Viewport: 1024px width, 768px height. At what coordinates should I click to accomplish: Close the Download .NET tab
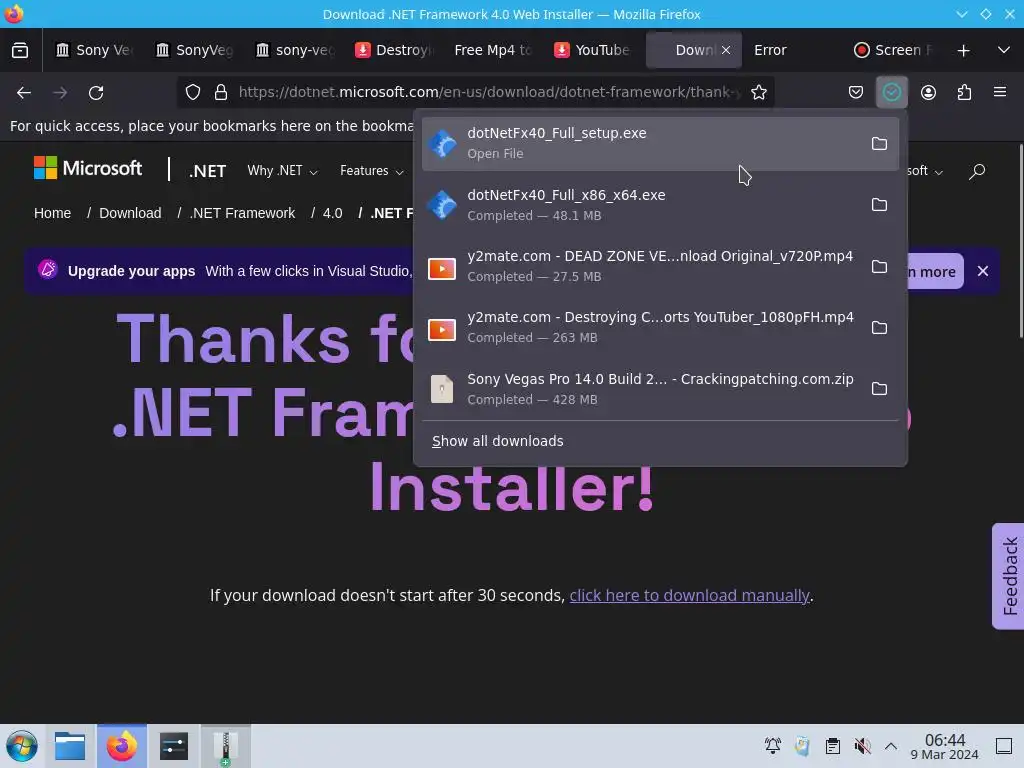[x=726, y=50]
